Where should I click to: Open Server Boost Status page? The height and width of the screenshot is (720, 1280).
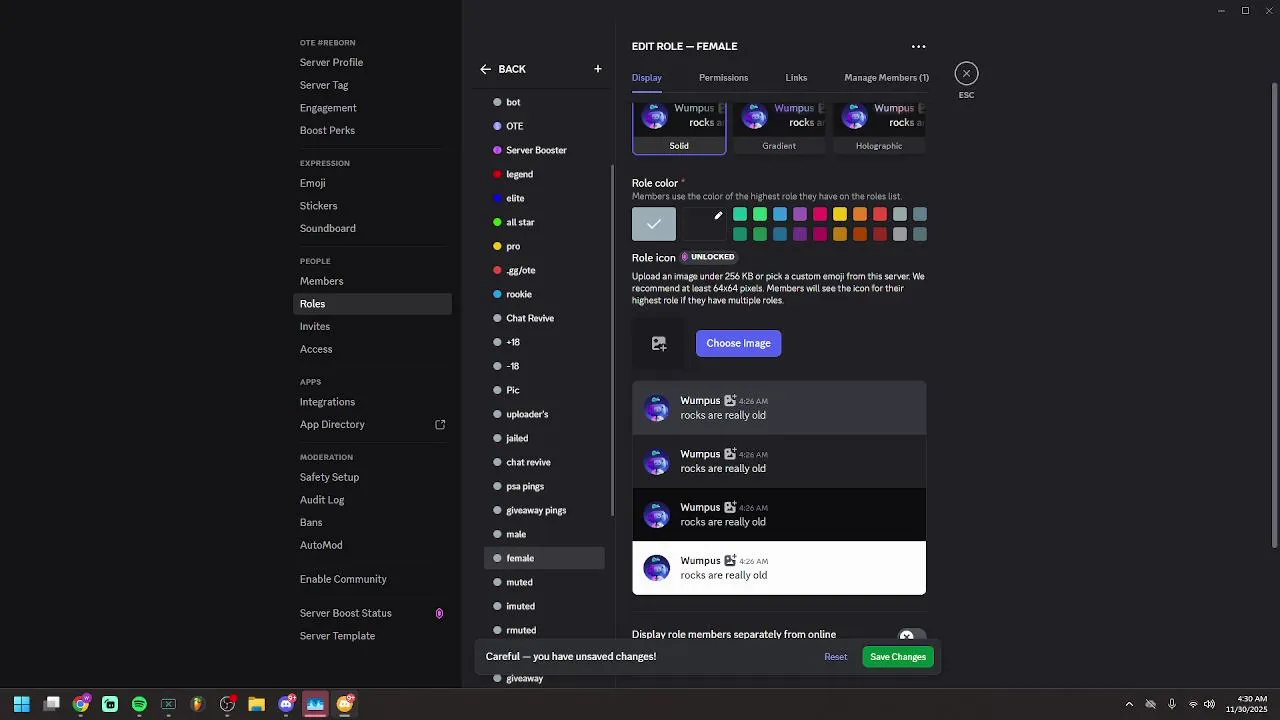(345, 613)
